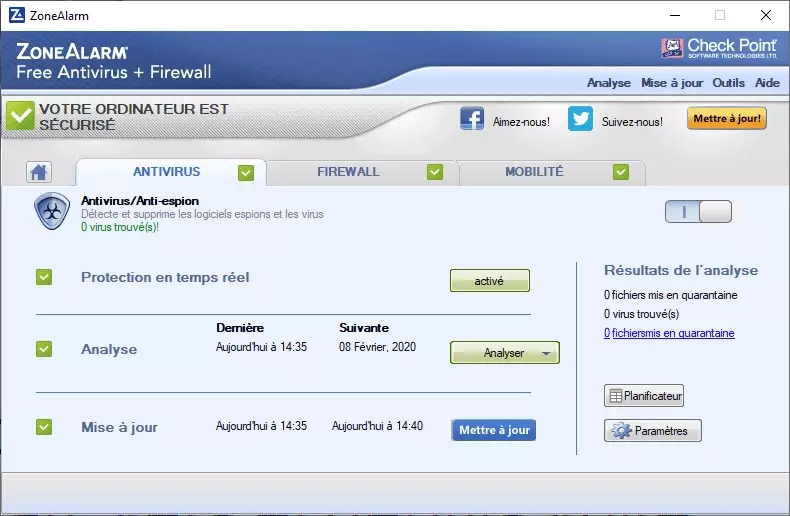Image resolution: width=790 pixels, height=516 pixels.
Task: Click 'Aujourd'hui à 14:40' next update time
Action: pos(377,426)
